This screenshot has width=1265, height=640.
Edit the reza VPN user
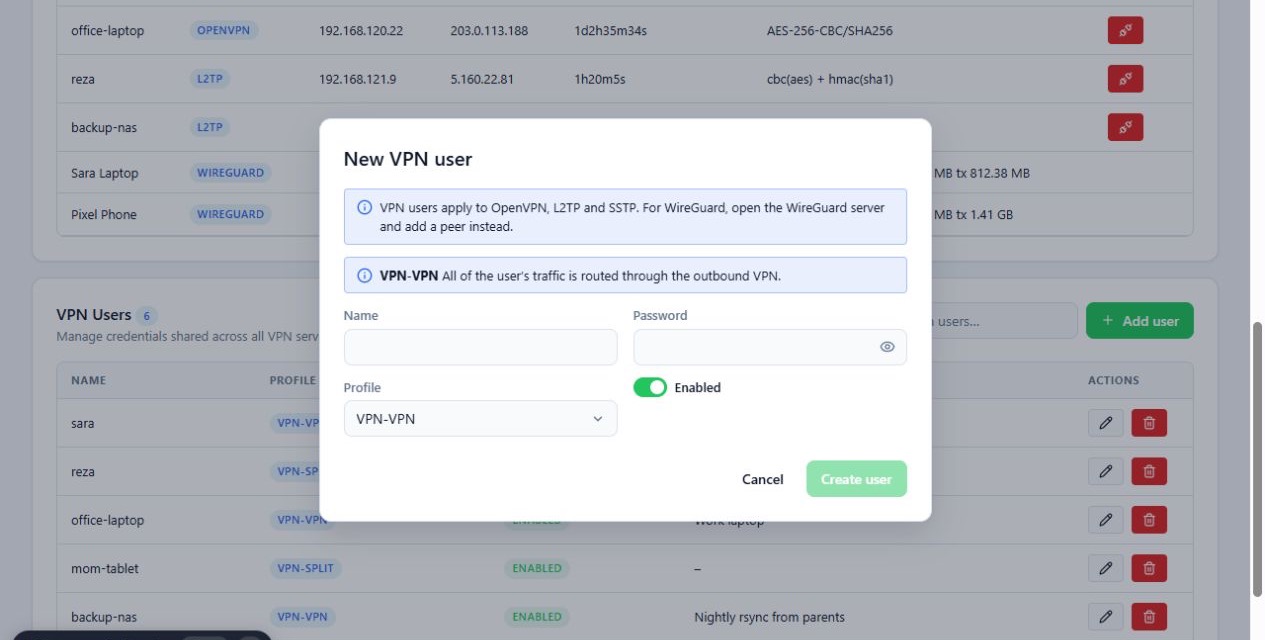coord(1105,471)
